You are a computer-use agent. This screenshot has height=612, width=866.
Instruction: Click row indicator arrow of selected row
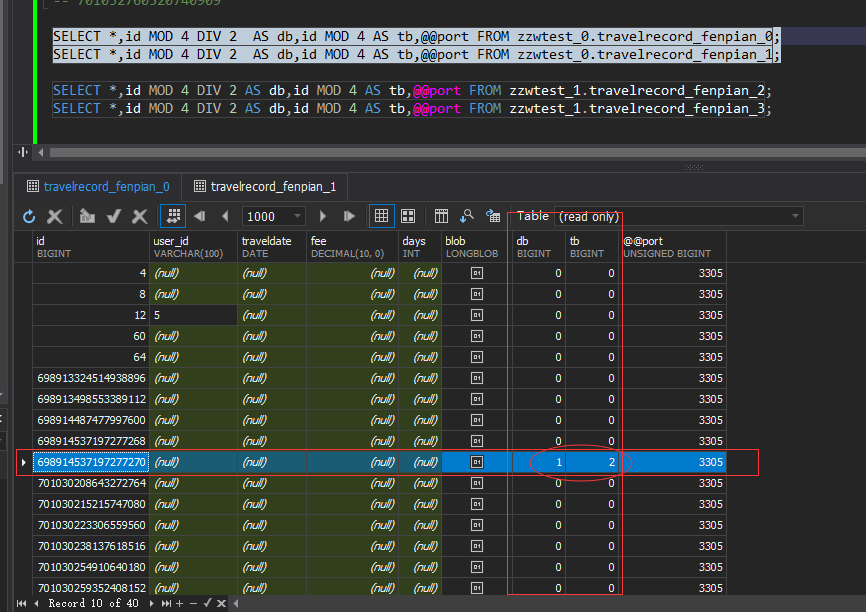24,462
